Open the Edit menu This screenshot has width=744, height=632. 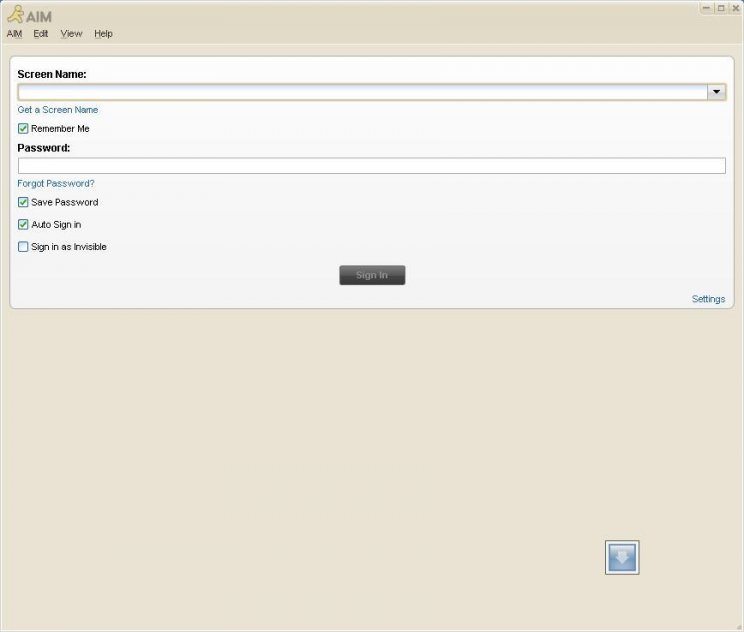coord(41,34)
